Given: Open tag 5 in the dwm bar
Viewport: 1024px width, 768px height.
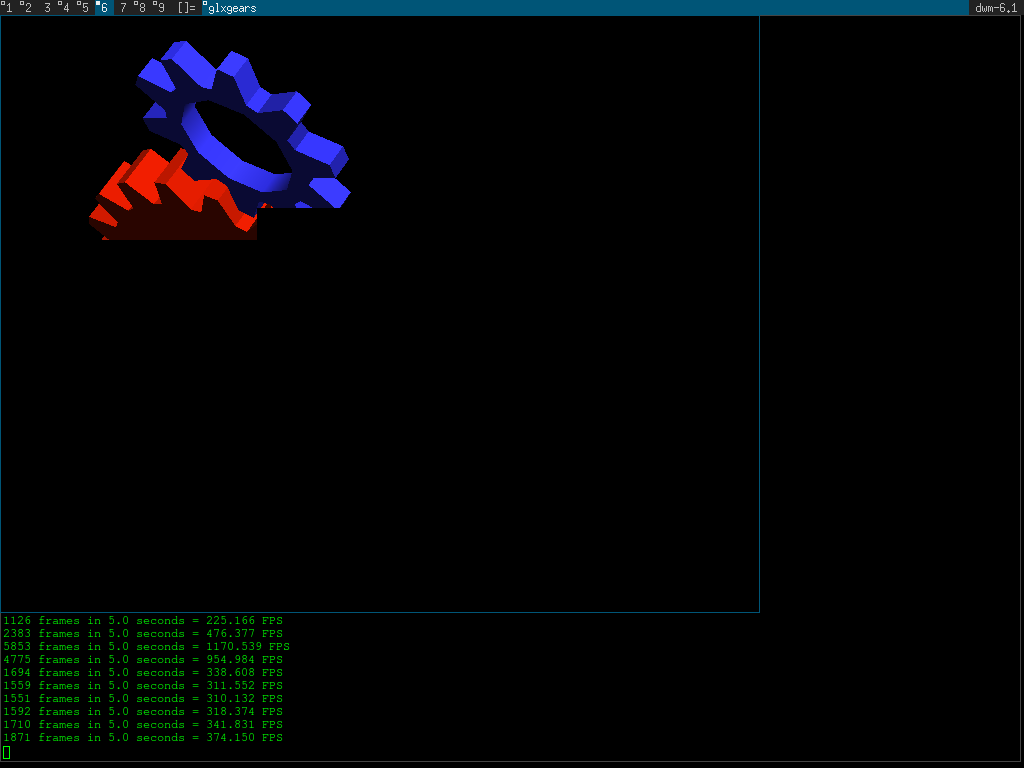Looking at the screenshot, I should 84,8.
